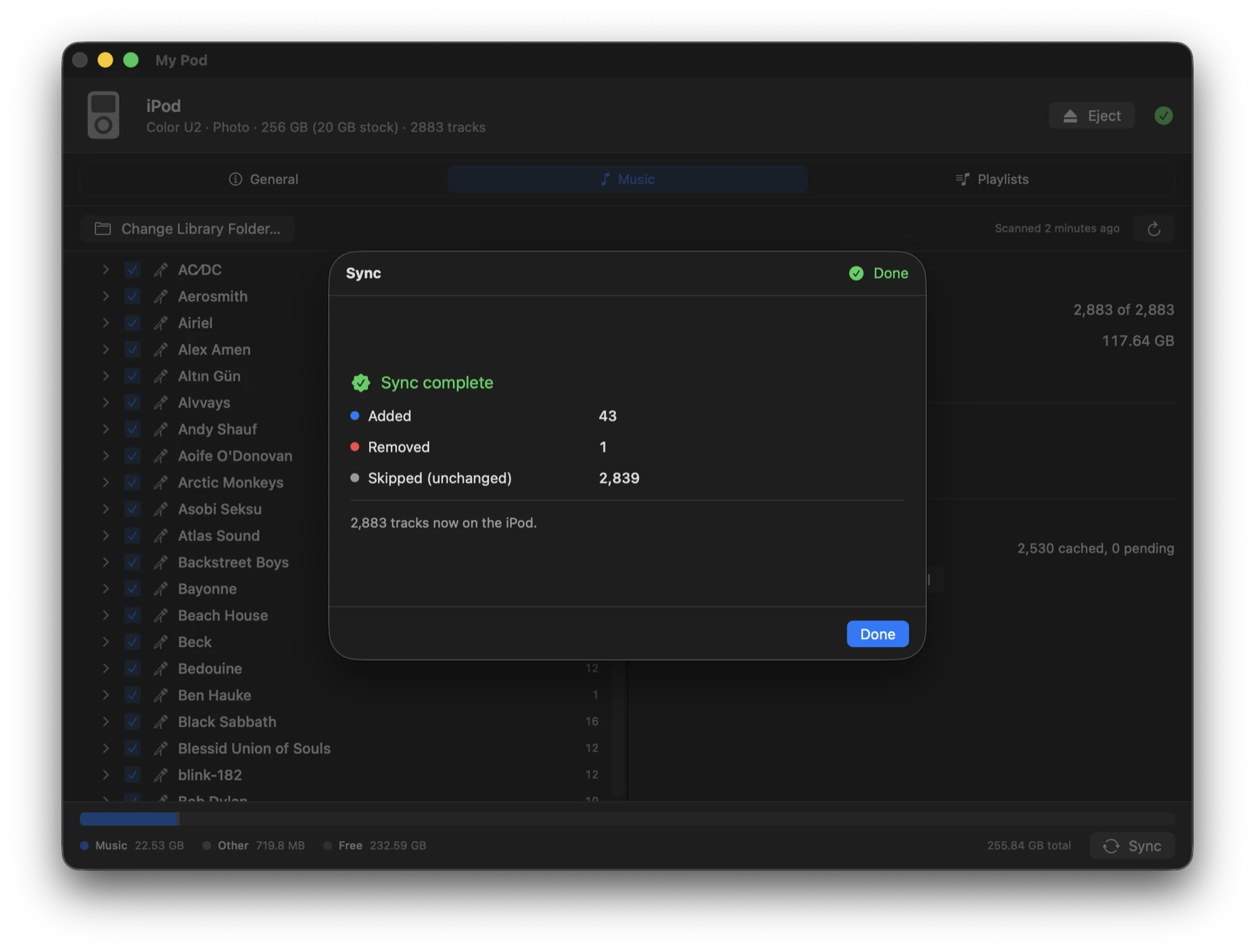This screenshot has height=952, width=1255.
Task: Toggle the Airiel checkbox
Action: click(x=133, y=323)
